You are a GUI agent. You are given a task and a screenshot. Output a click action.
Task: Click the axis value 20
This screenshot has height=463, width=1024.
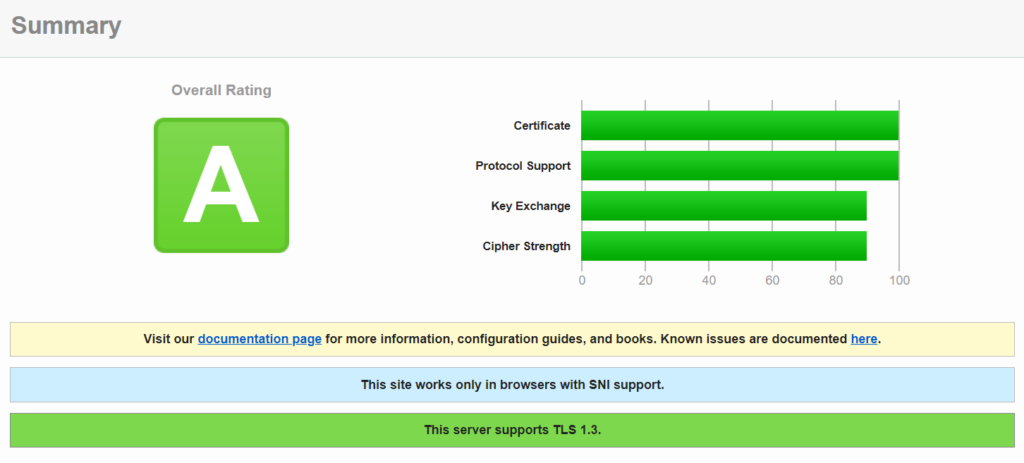pos(645,281)
